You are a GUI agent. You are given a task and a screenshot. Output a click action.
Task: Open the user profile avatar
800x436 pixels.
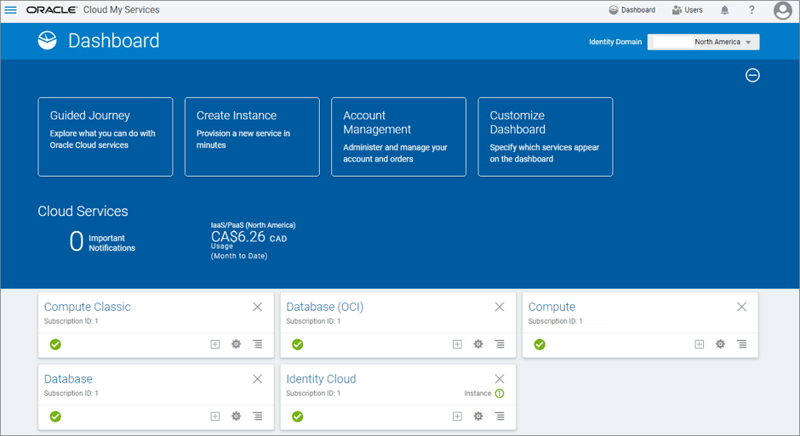(x=782, y=10)
